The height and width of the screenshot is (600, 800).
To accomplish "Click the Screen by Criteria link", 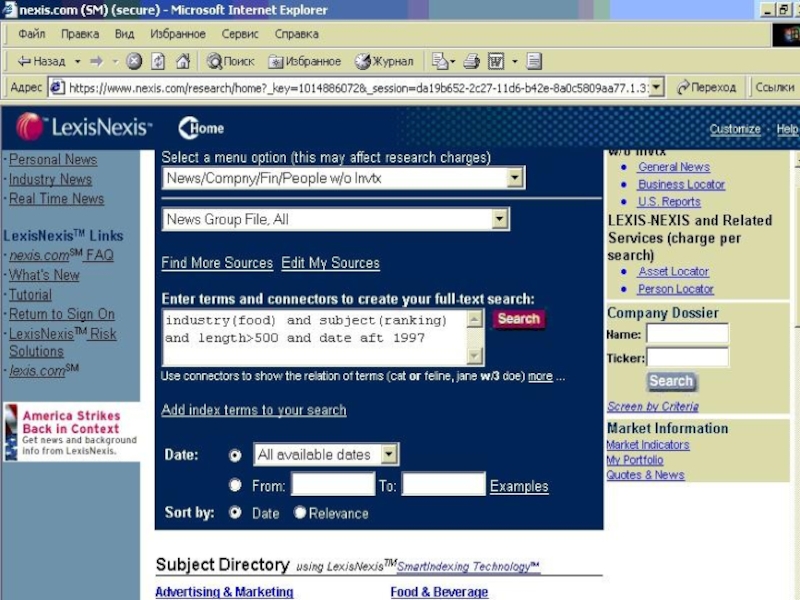I will tap(653, 407).
